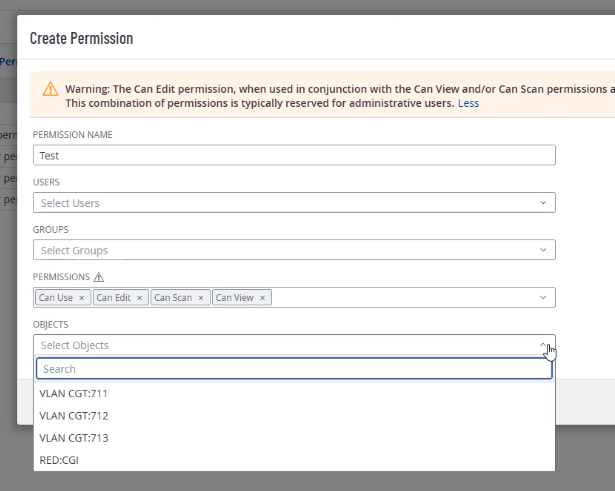Select VLAN CGT:711 from the list

74,393
